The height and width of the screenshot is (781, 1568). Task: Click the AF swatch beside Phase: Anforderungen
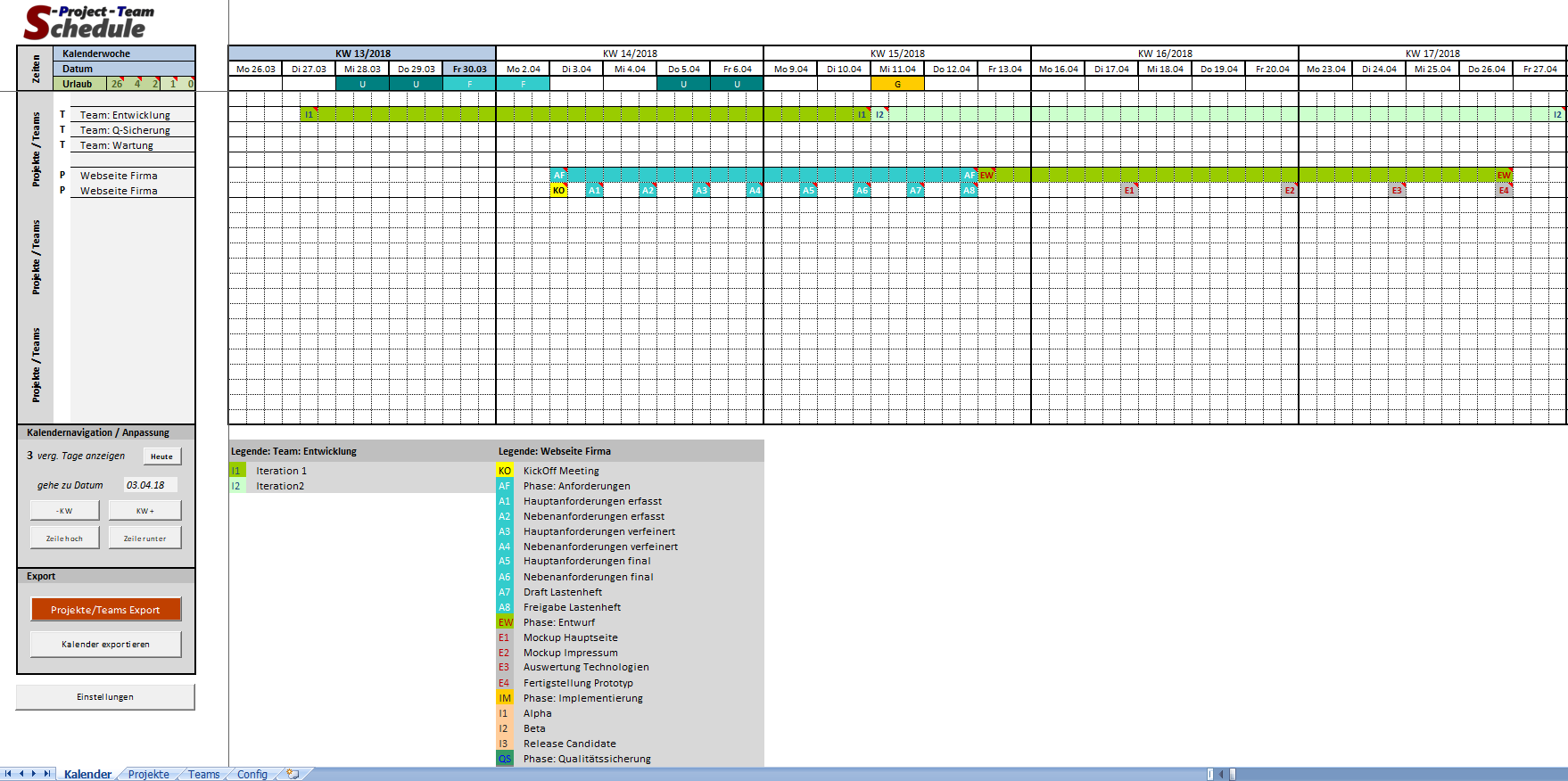point(505,486)
